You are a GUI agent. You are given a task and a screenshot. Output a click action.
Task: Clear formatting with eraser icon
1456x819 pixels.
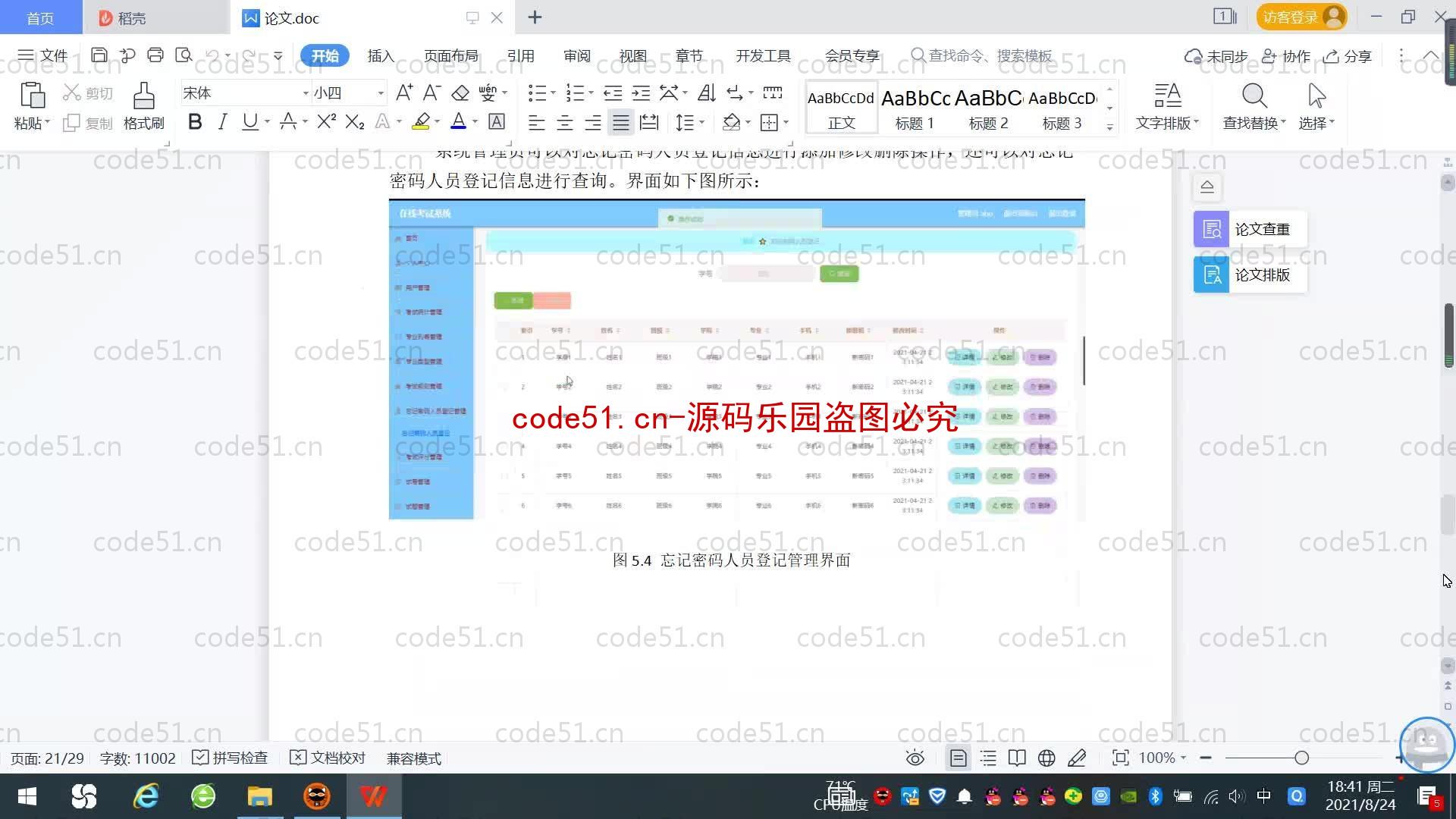coord(460,93)
